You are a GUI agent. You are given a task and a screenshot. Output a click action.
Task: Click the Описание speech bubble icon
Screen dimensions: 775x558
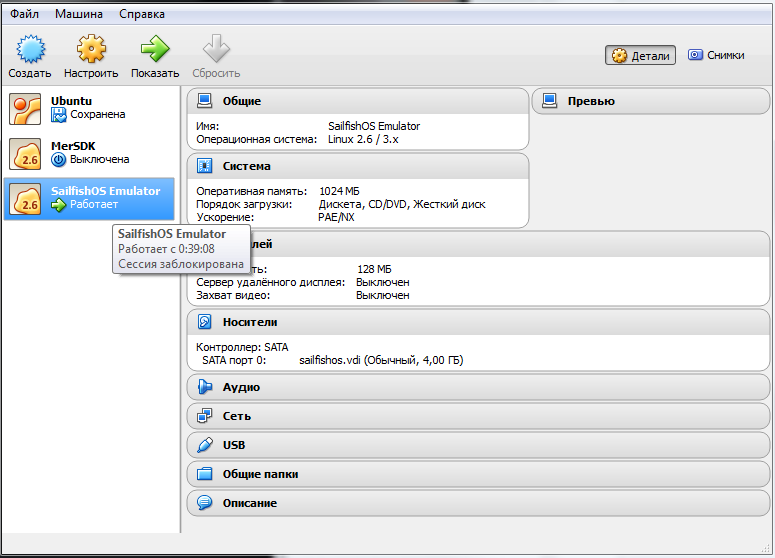[205, 503]
